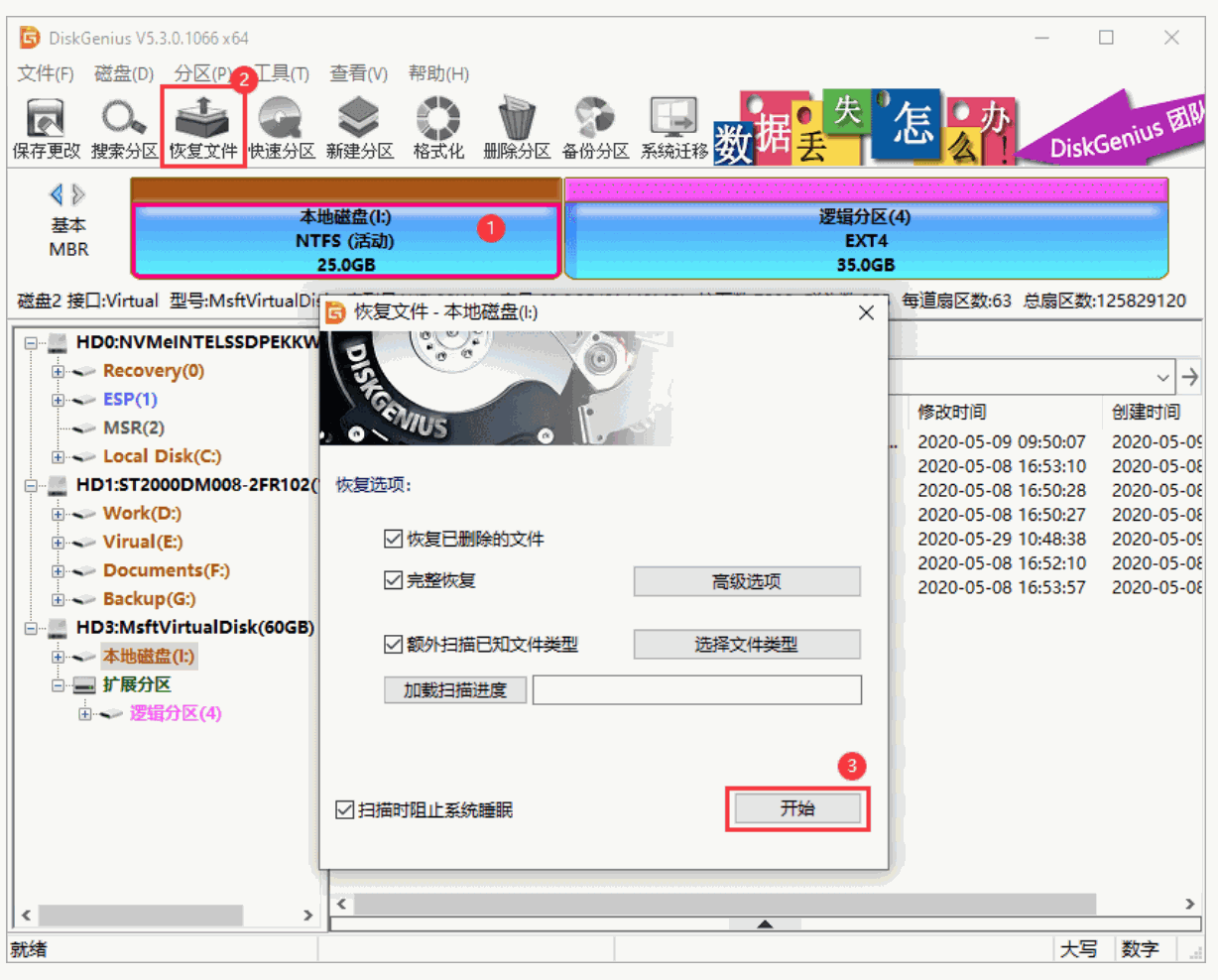Expand the Recovery(0) partition node
The height and width of the screenshot is (980, 1218).
(59, 372)
